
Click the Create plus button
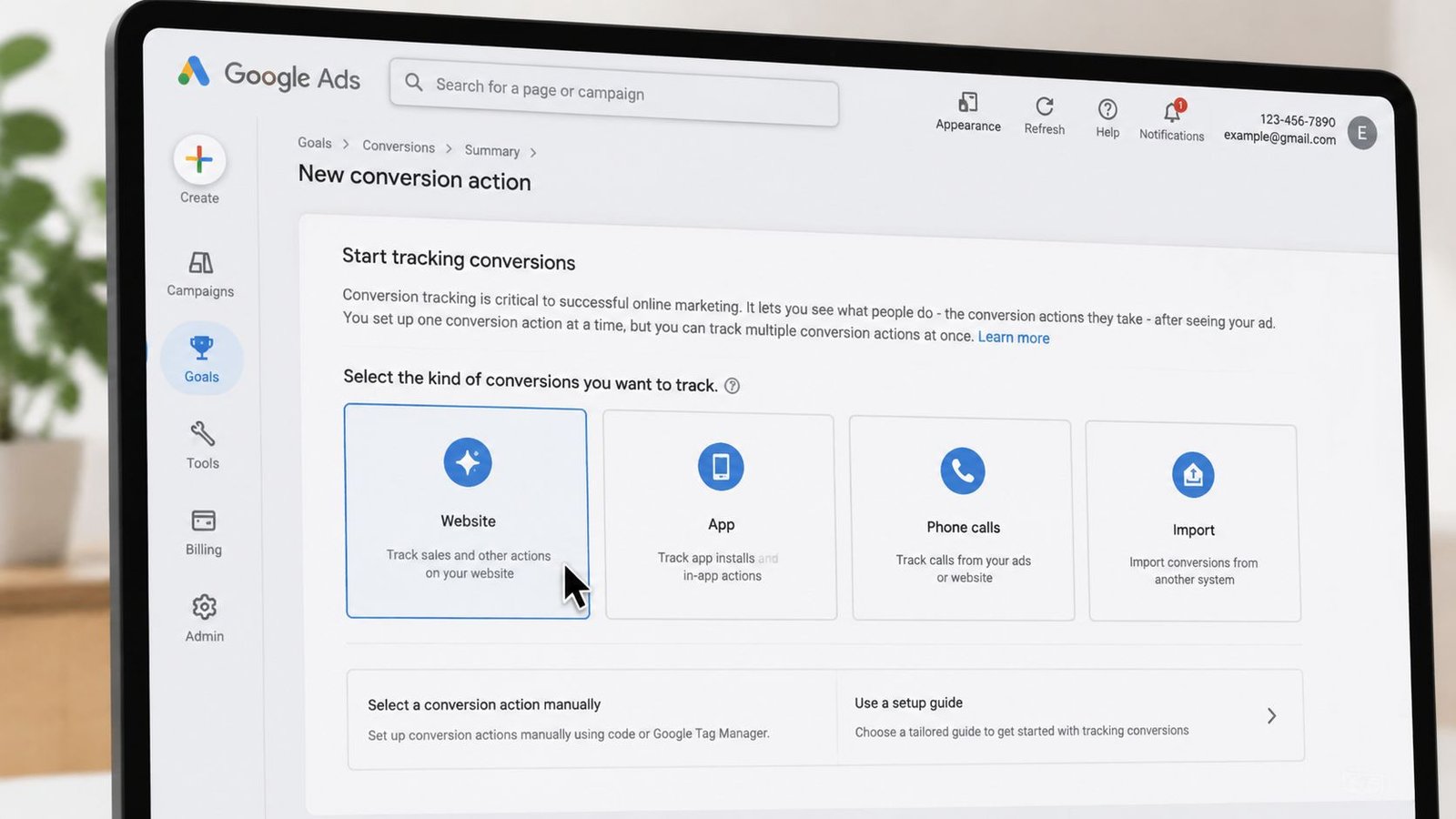(x=199, y=160)
